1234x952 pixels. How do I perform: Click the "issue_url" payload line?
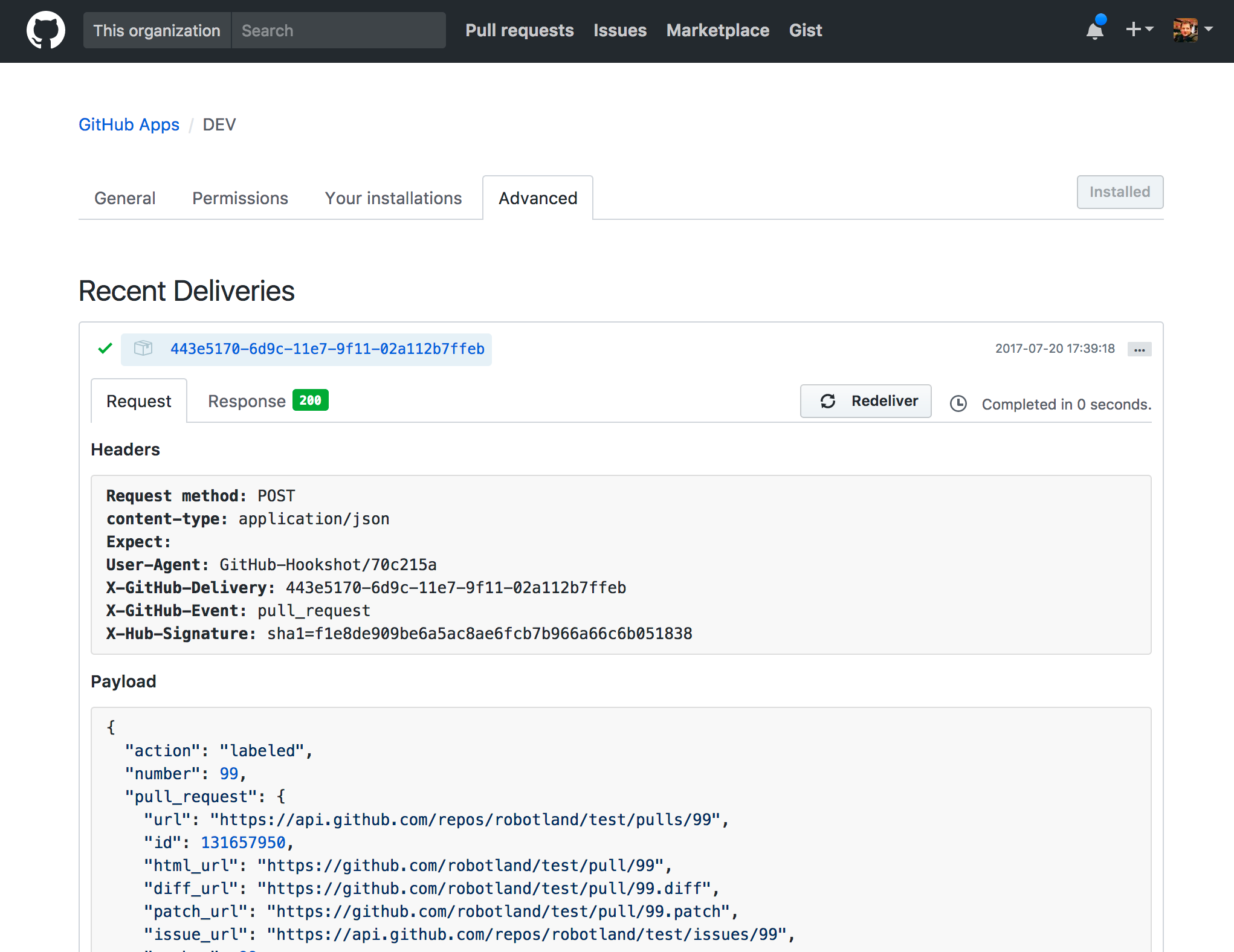click(470, 934)
